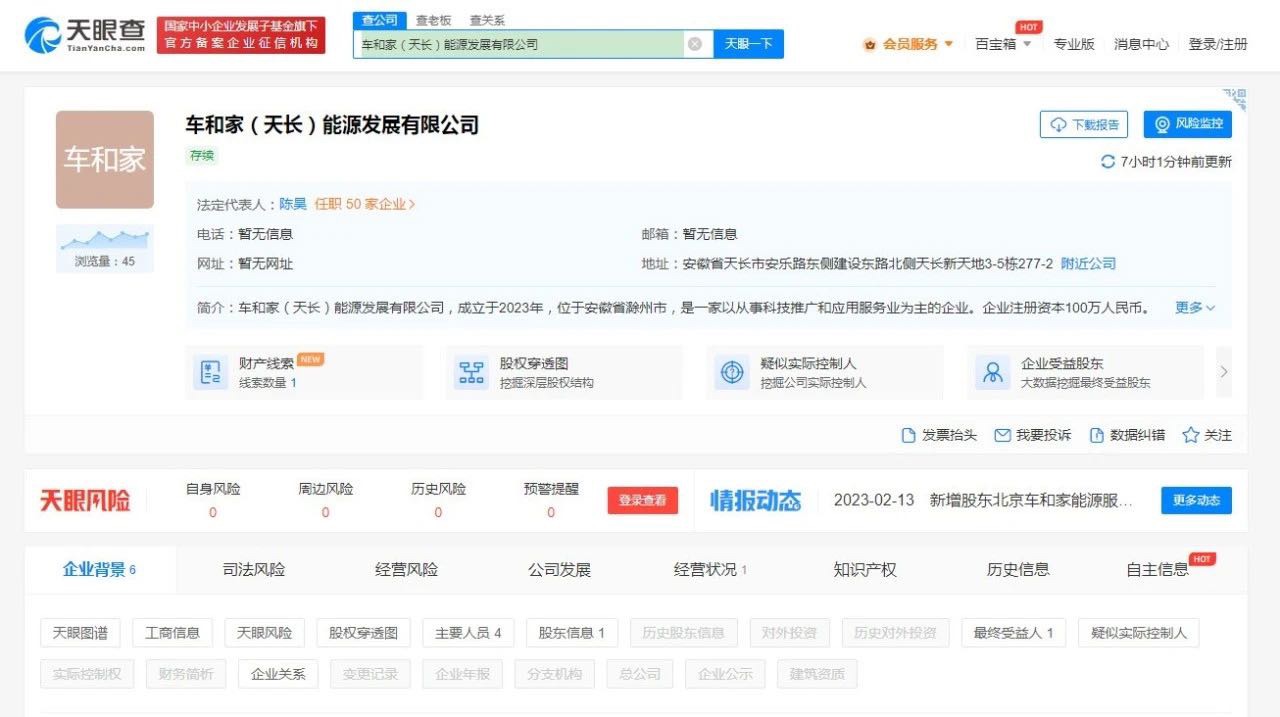Click the 车和家 company logo thumbnail

pos(105,160)
